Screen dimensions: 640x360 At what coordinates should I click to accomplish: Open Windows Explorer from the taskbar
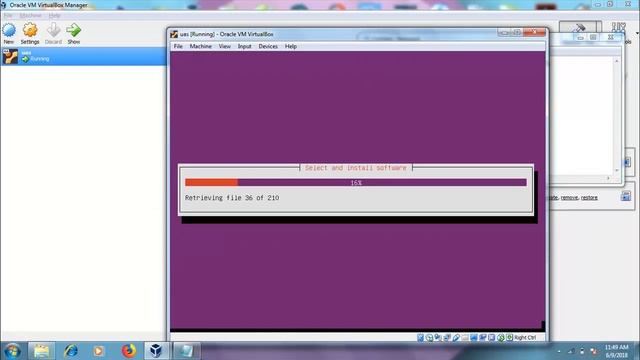(41, 351)
